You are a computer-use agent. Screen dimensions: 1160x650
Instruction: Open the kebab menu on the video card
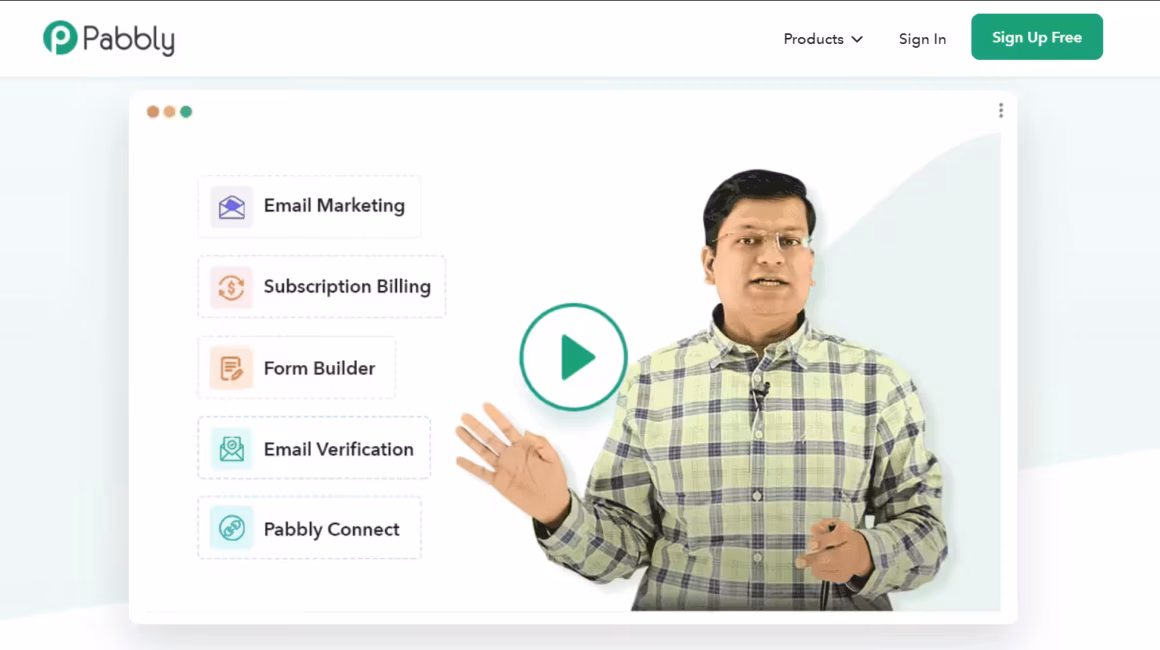coord(1001,110)
